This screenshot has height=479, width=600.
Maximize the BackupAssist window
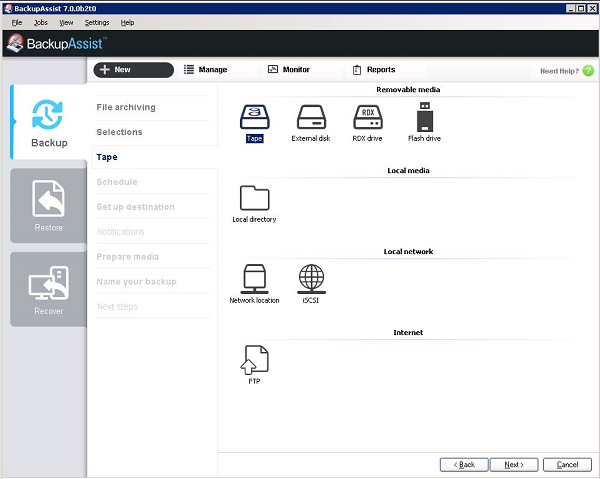tap(581, 8)
